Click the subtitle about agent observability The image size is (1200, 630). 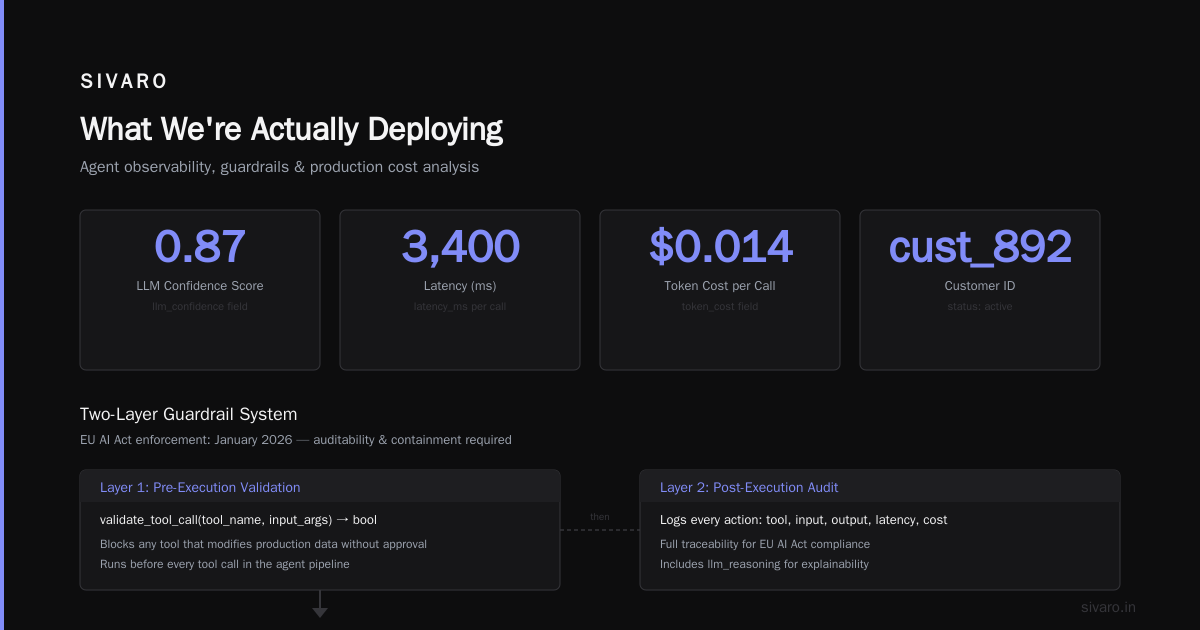point(279,167)
